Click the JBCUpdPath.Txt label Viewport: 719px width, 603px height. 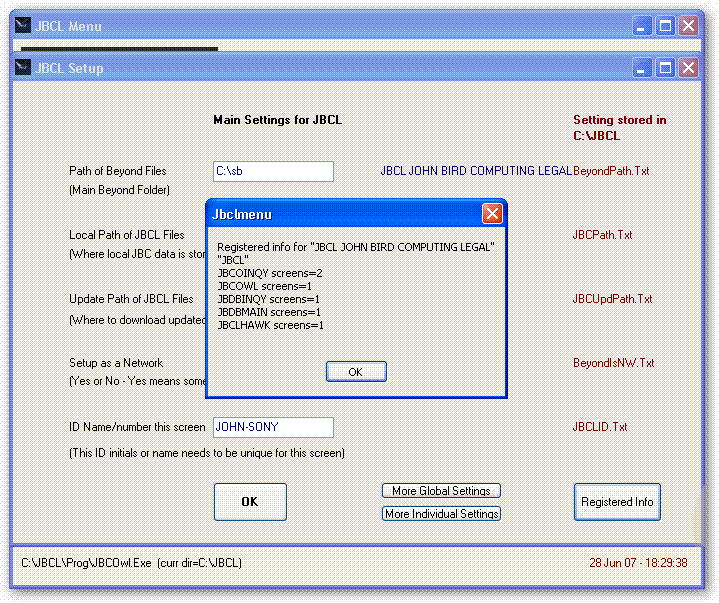pyautogui.click(x=613, y=299)
